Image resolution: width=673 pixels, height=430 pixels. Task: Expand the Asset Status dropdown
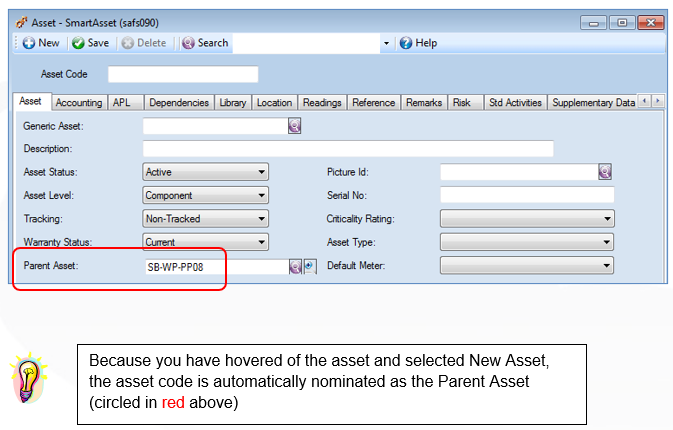point(205,172)
